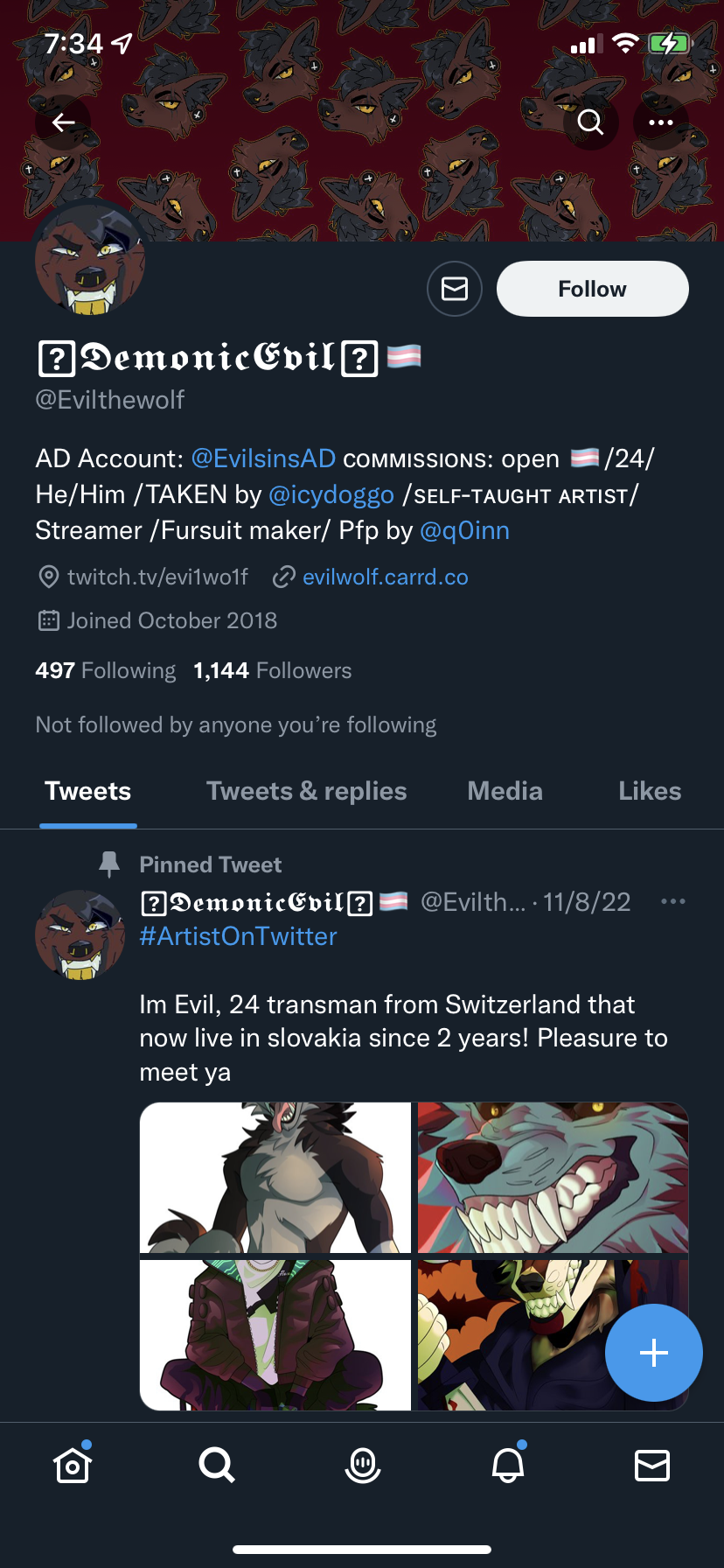
Task: Open the @EvilsinsAD mention link
Action: pos(263,458)
